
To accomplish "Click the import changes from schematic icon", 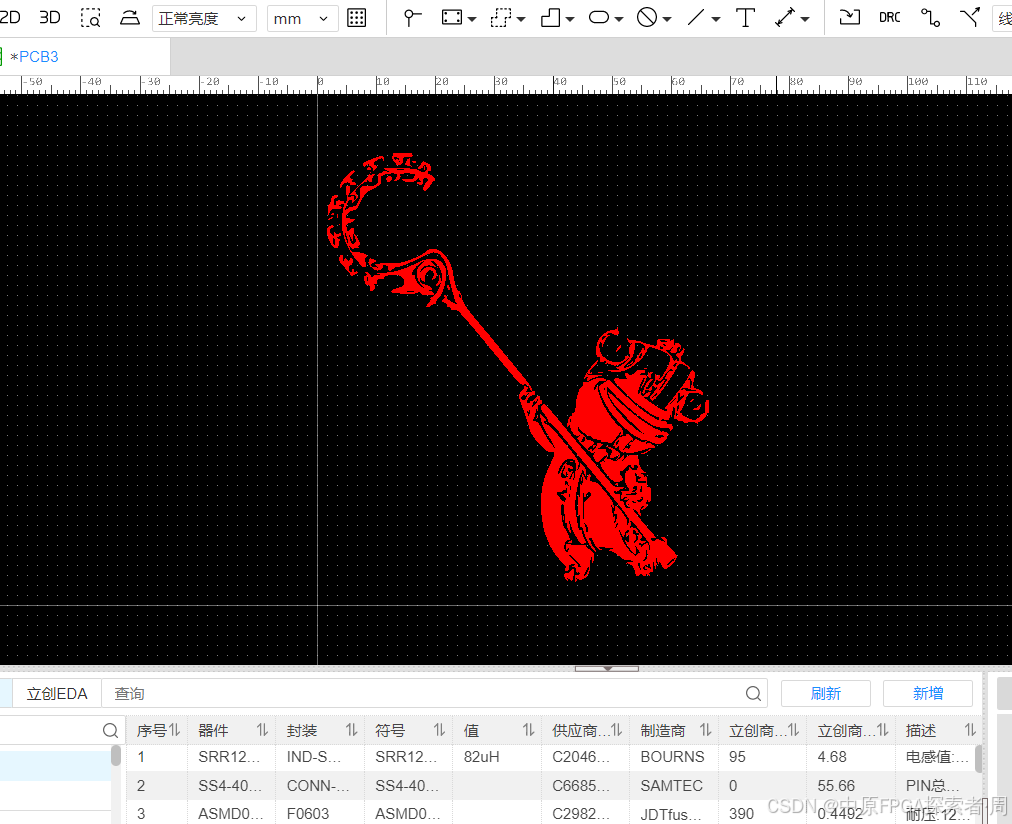I will pyautogui.click(x=849, y=17).
